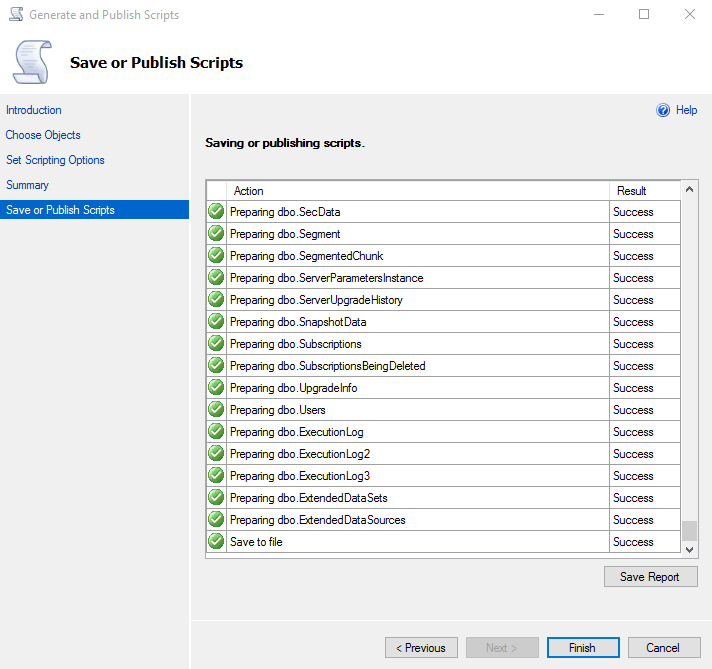Click checkmark icon for dbo.SnapshotData row
The width and height of the screenshot is (712, 669).
pyautogui.click(x=216, y=321)
